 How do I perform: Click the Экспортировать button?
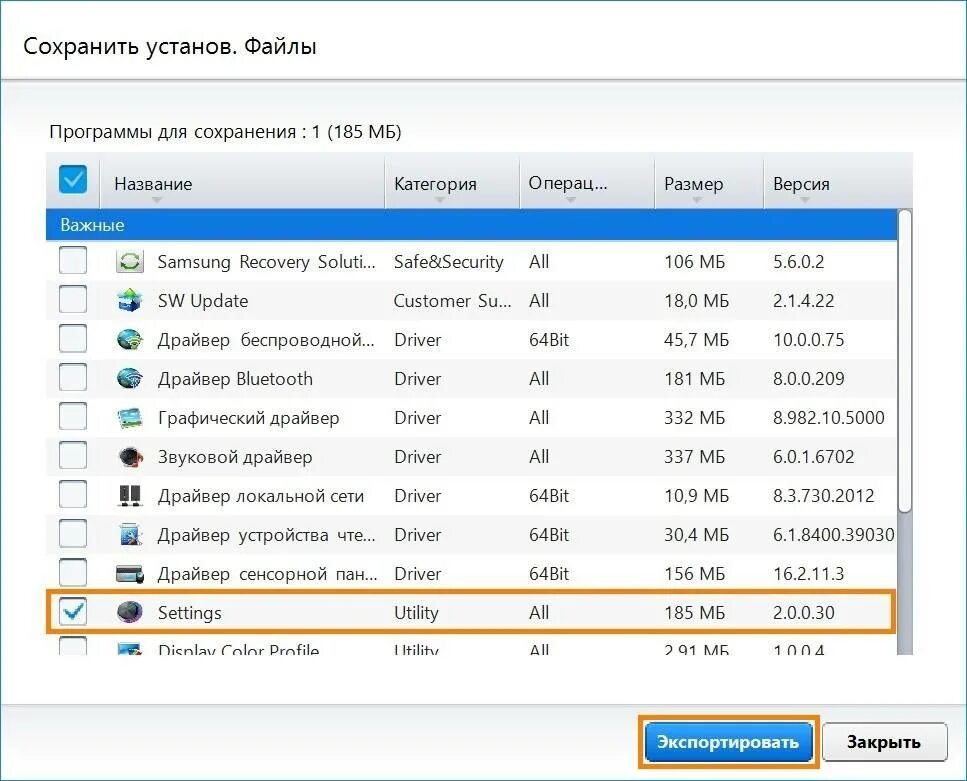(x=728, y=742)
